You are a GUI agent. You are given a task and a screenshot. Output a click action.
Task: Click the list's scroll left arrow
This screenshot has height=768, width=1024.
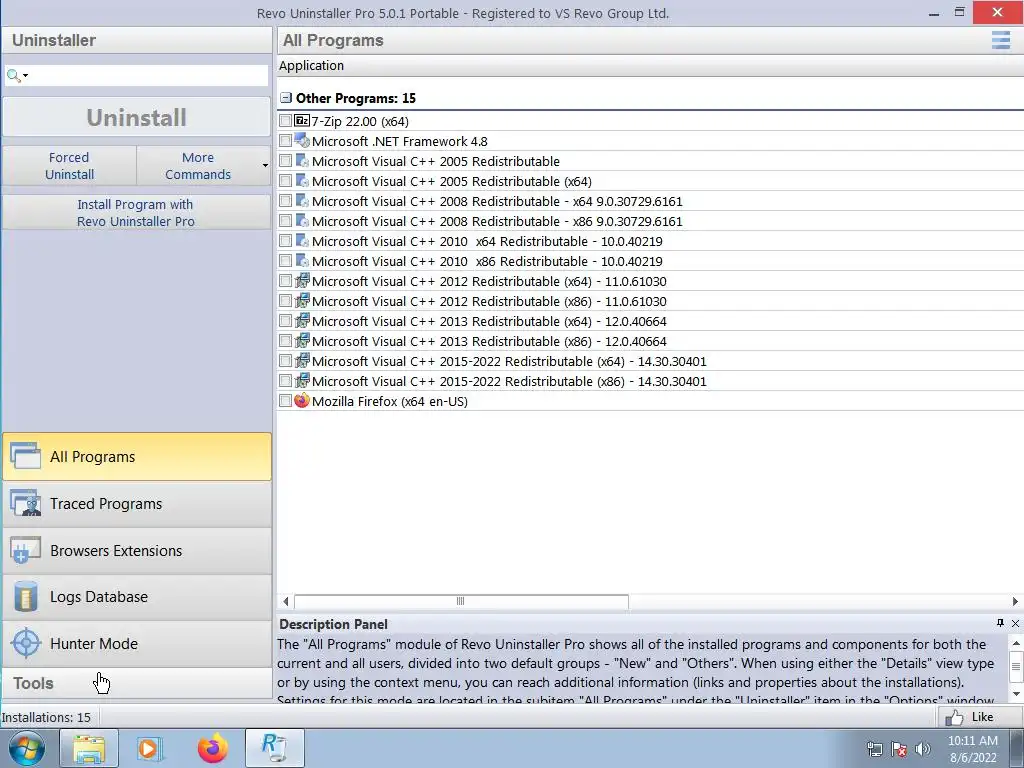(285, 601)
